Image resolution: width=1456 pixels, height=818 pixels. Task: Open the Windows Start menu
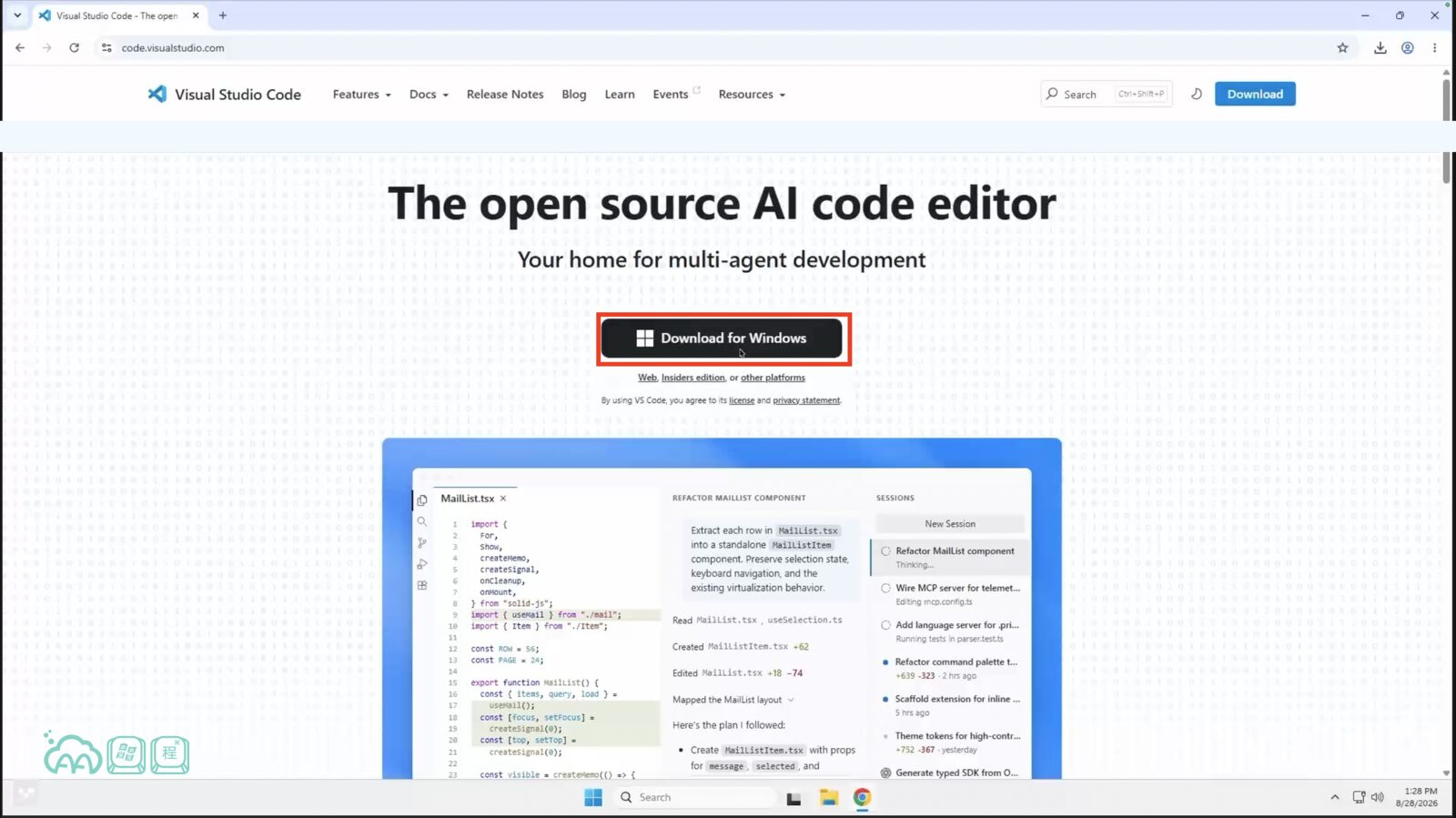593,797
